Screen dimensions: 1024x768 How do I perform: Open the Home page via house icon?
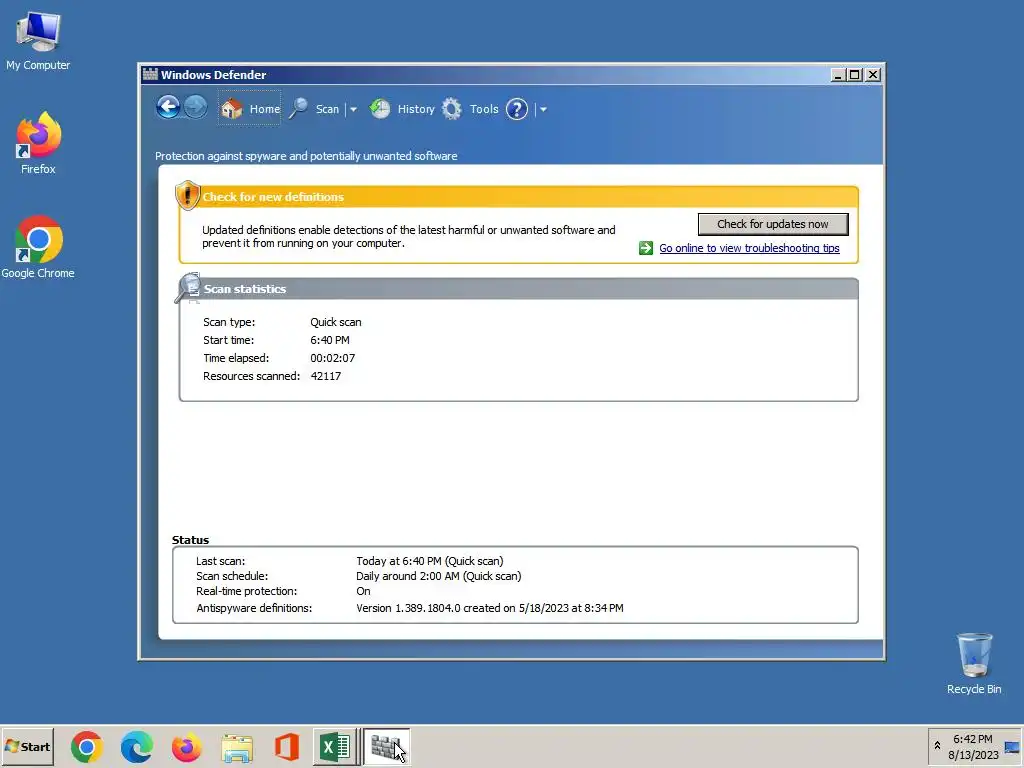tap(232, 109)
